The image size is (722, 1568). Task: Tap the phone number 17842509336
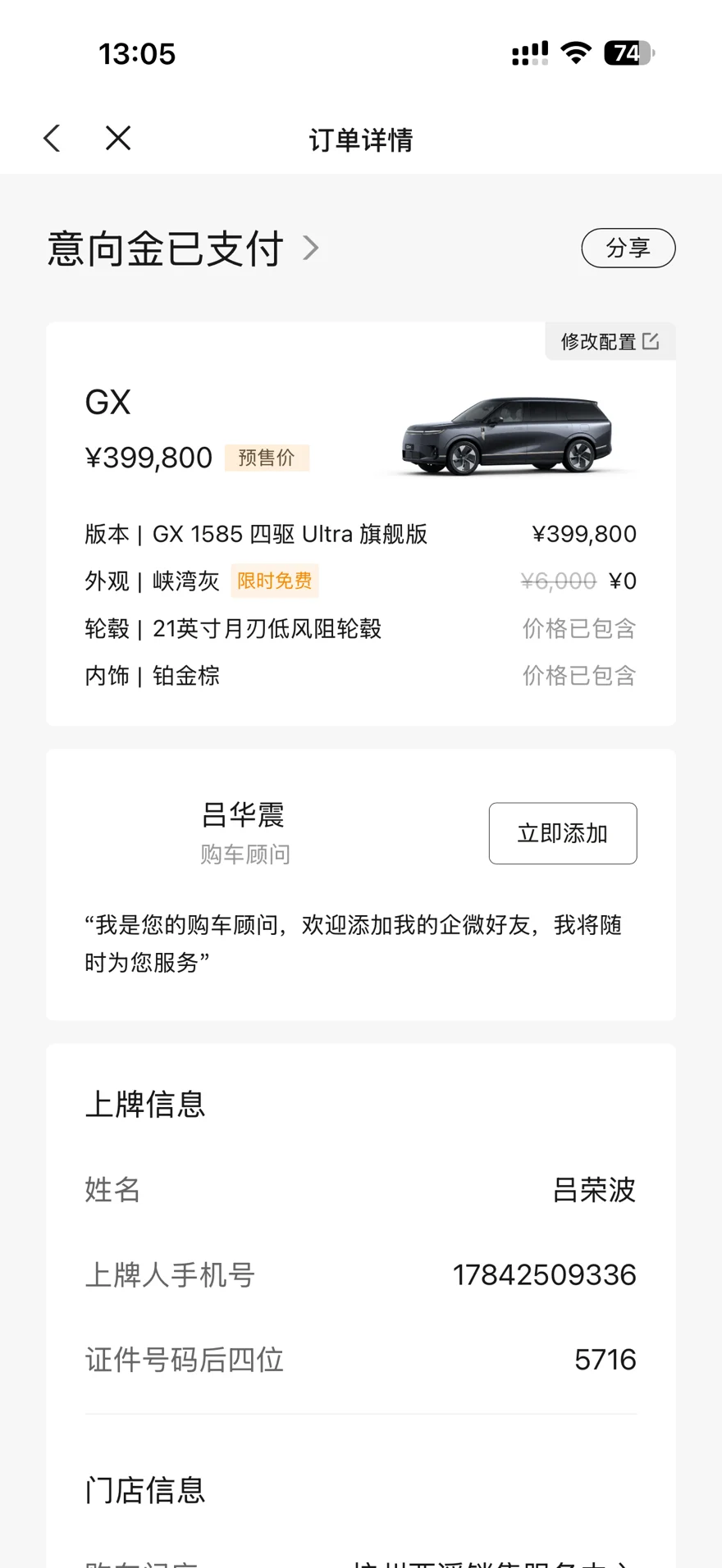pos(544,1275)
